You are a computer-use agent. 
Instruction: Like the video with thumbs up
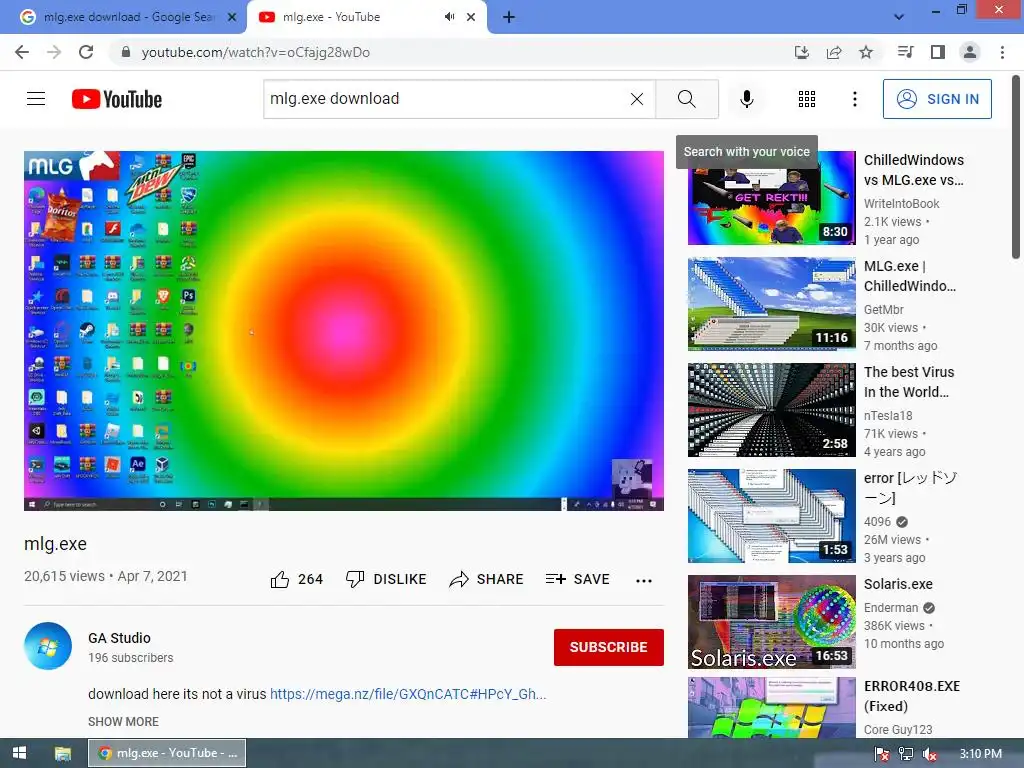296,579
